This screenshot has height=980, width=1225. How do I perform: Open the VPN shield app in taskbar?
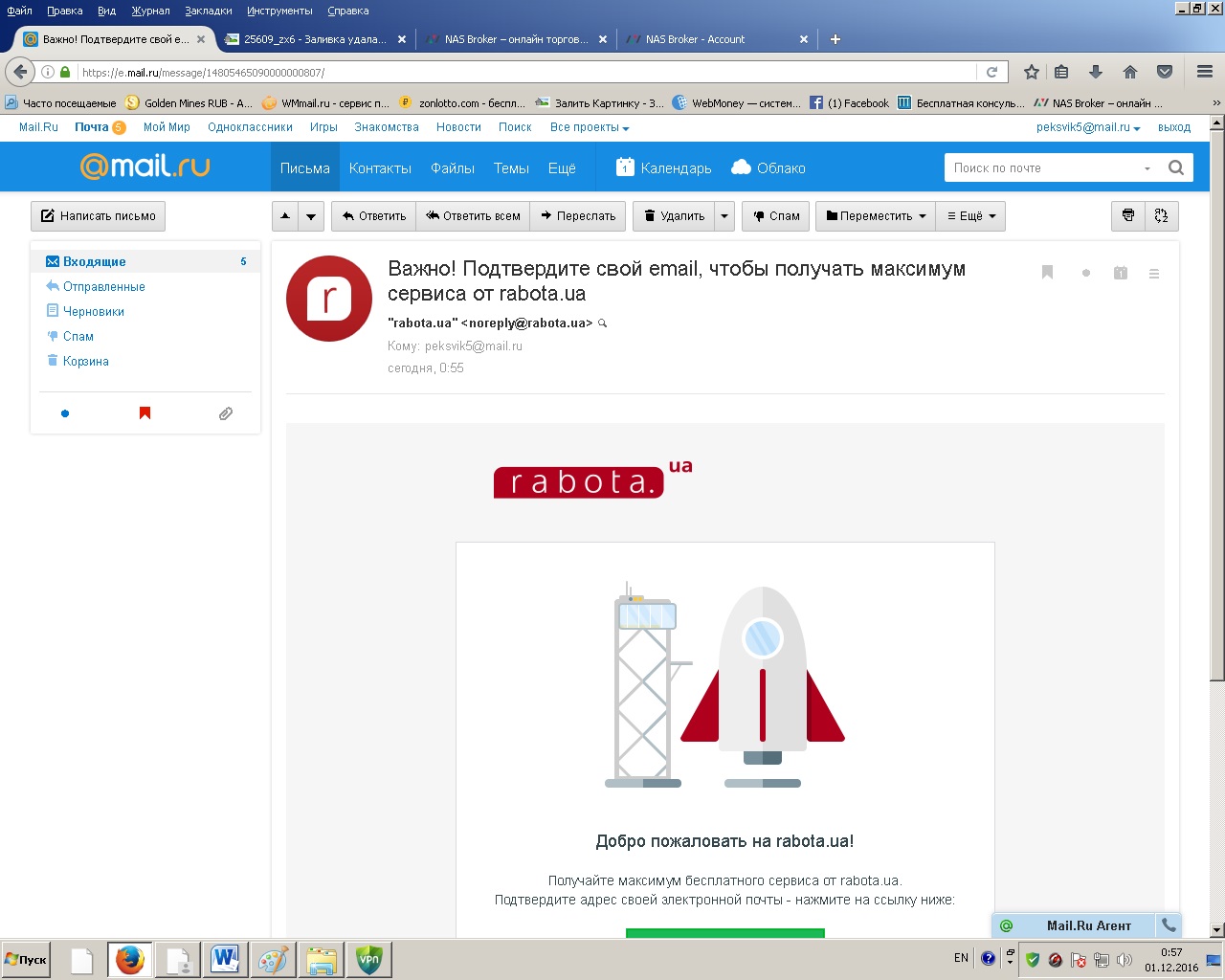click(368, 959)
